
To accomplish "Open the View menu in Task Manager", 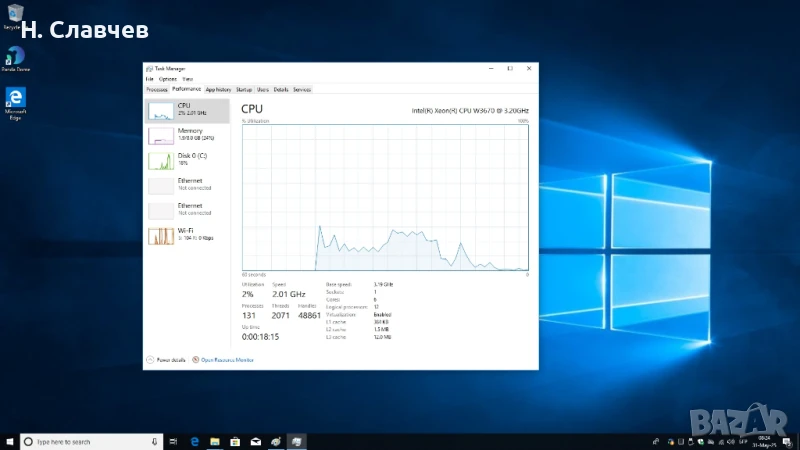I will (187, 78).
